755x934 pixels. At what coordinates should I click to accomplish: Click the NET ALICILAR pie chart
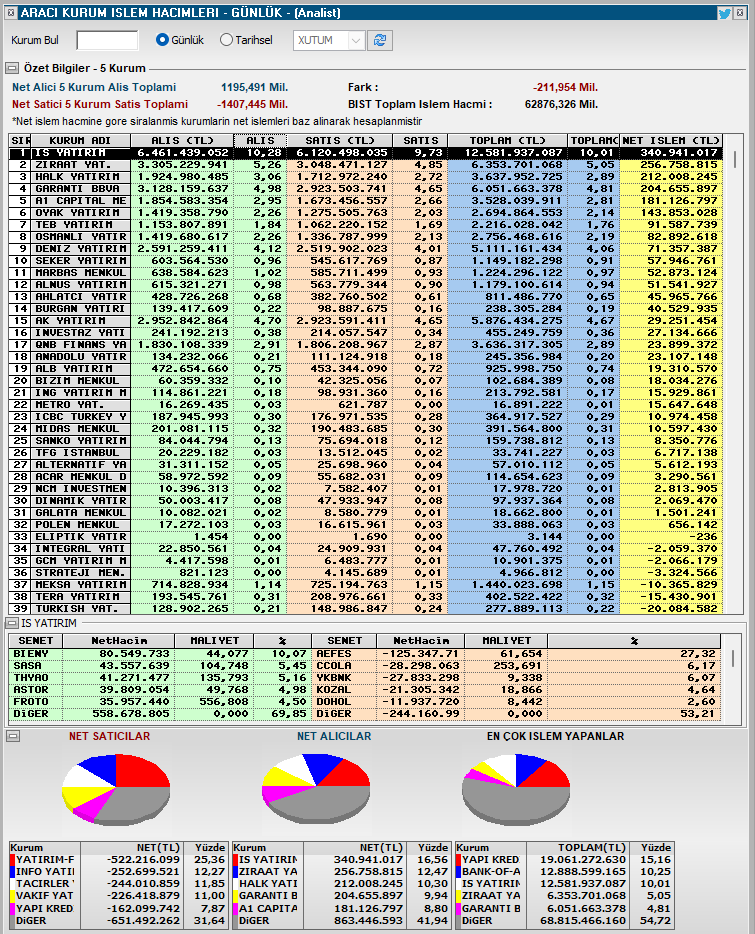316,790
